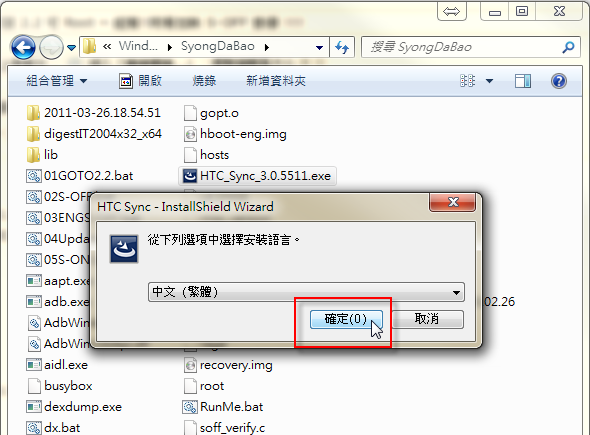Open the Help question mark icon
The image size is (590, 435).
tap(559, 81)
